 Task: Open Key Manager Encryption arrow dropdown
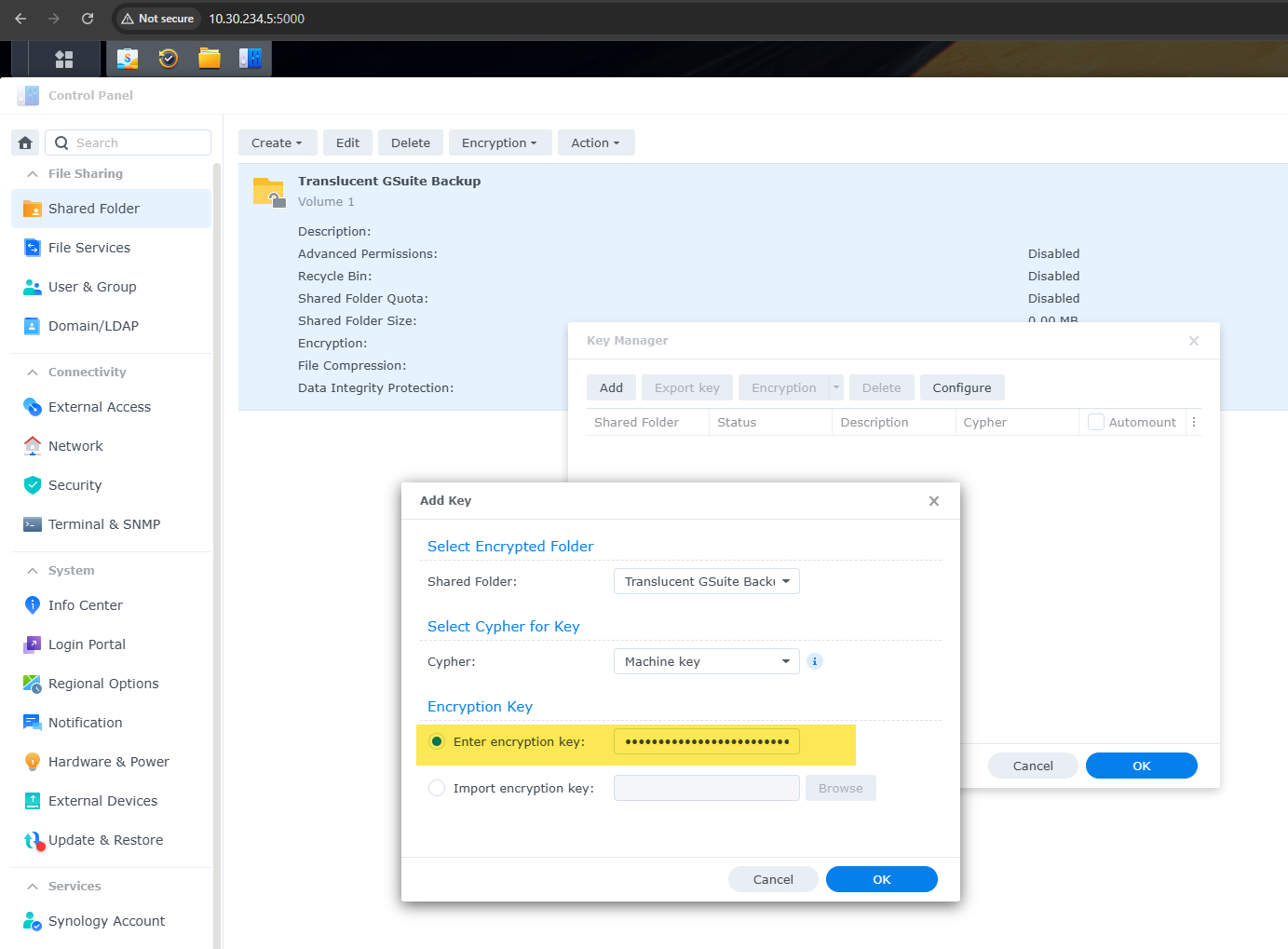[836, 387]
